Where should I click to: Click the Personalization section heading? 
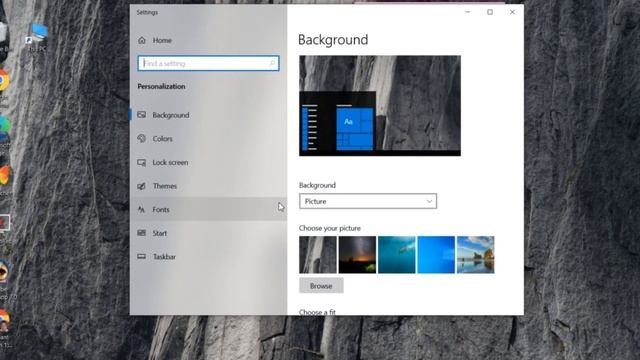[161, 87]
